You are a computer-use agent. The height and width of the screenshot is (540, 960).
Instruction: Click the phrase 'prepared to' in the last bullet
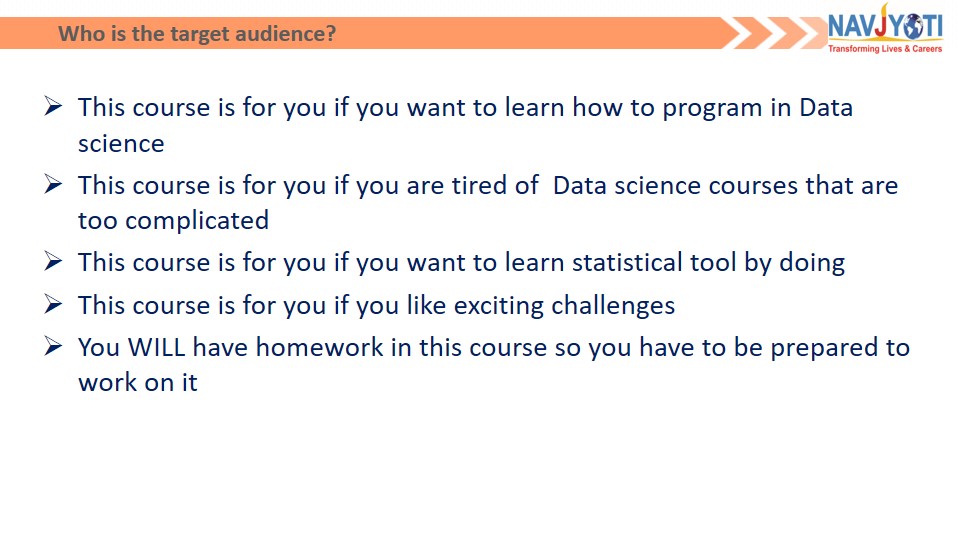point(840,348)
